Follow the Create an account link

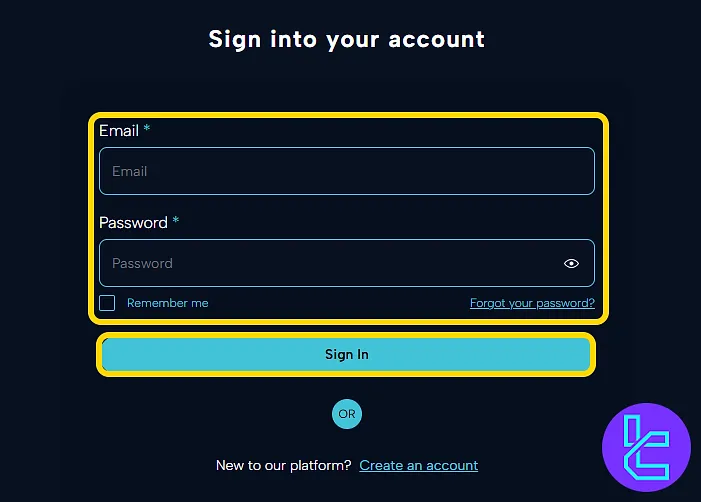pos(418,465)
